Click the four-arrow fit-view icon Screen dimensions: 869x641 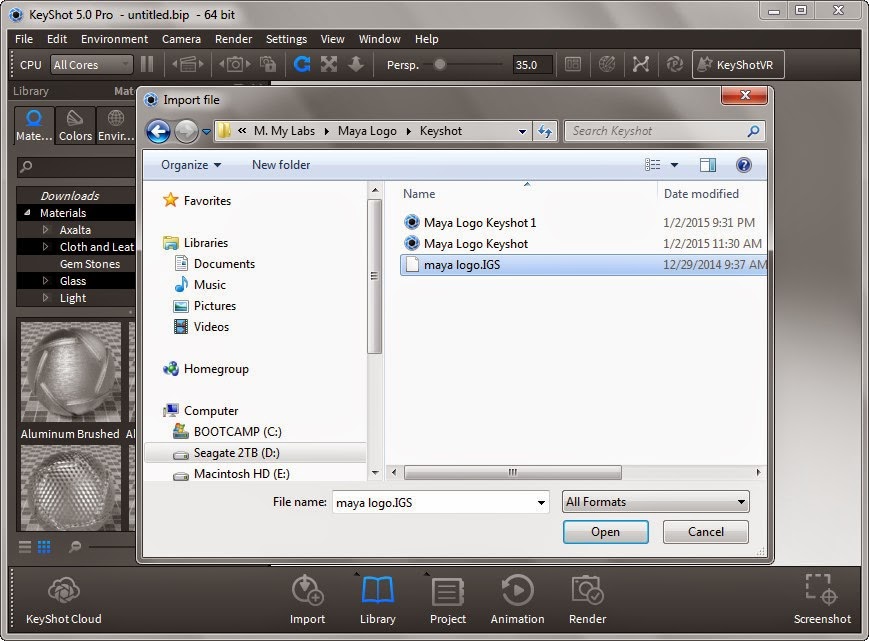329,65
